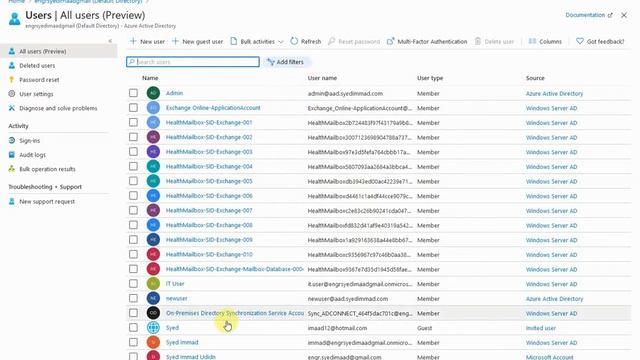Click the Sign-ins sidebar icon
The height and width of the screenshot is (360, 640).
pos(12,140)
